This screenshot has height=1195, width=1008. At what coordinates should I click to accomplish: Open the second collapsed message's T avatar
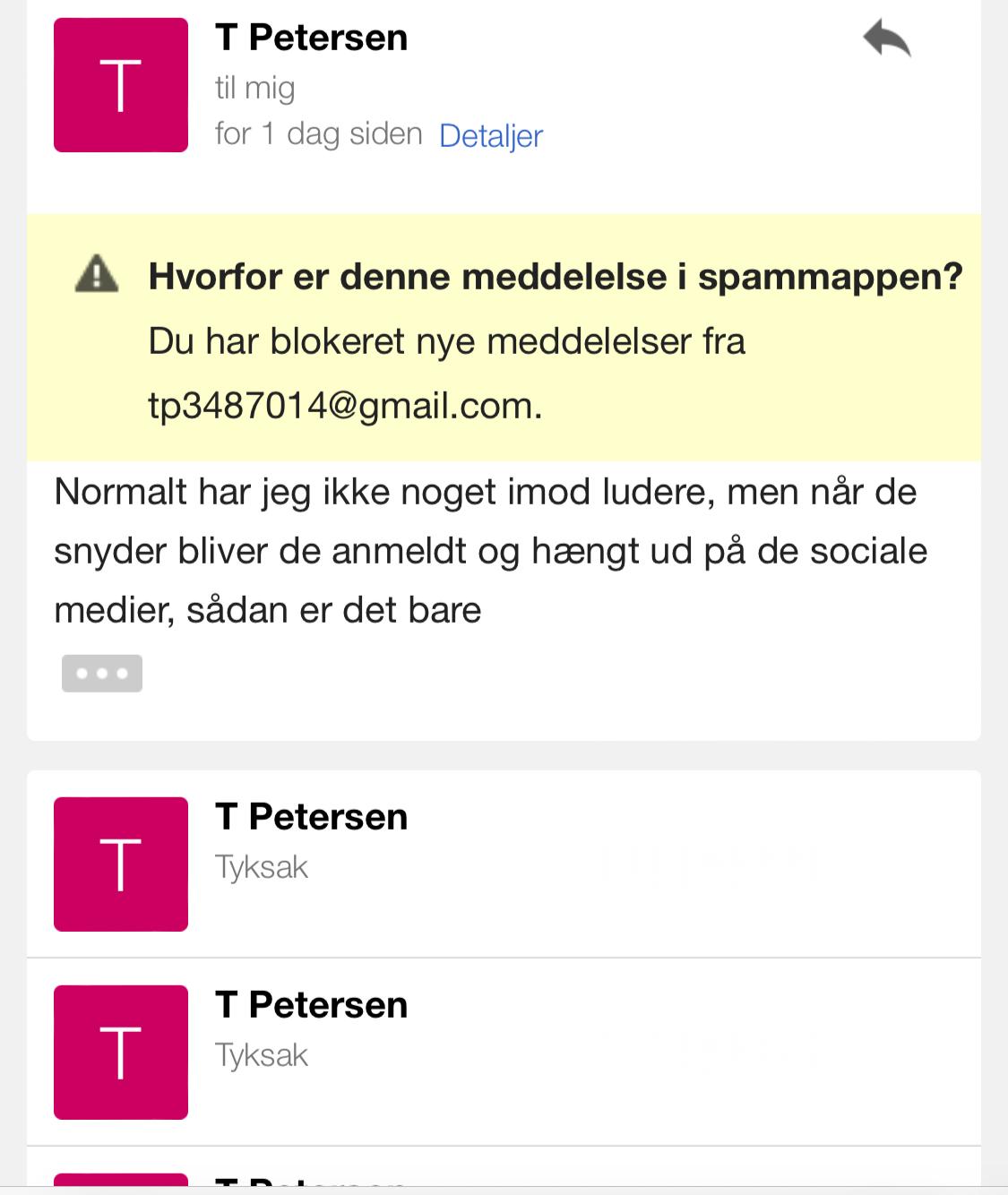coord(121,864)
